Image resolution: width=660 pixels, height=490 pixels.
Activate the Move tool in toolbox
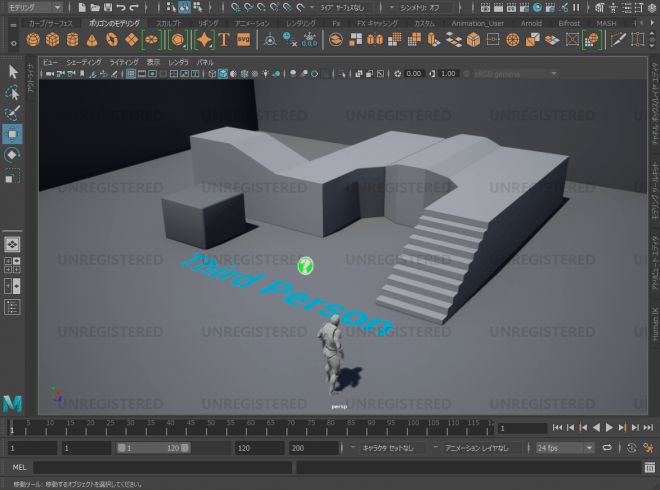pyautogui.click(x=12, y=134)
